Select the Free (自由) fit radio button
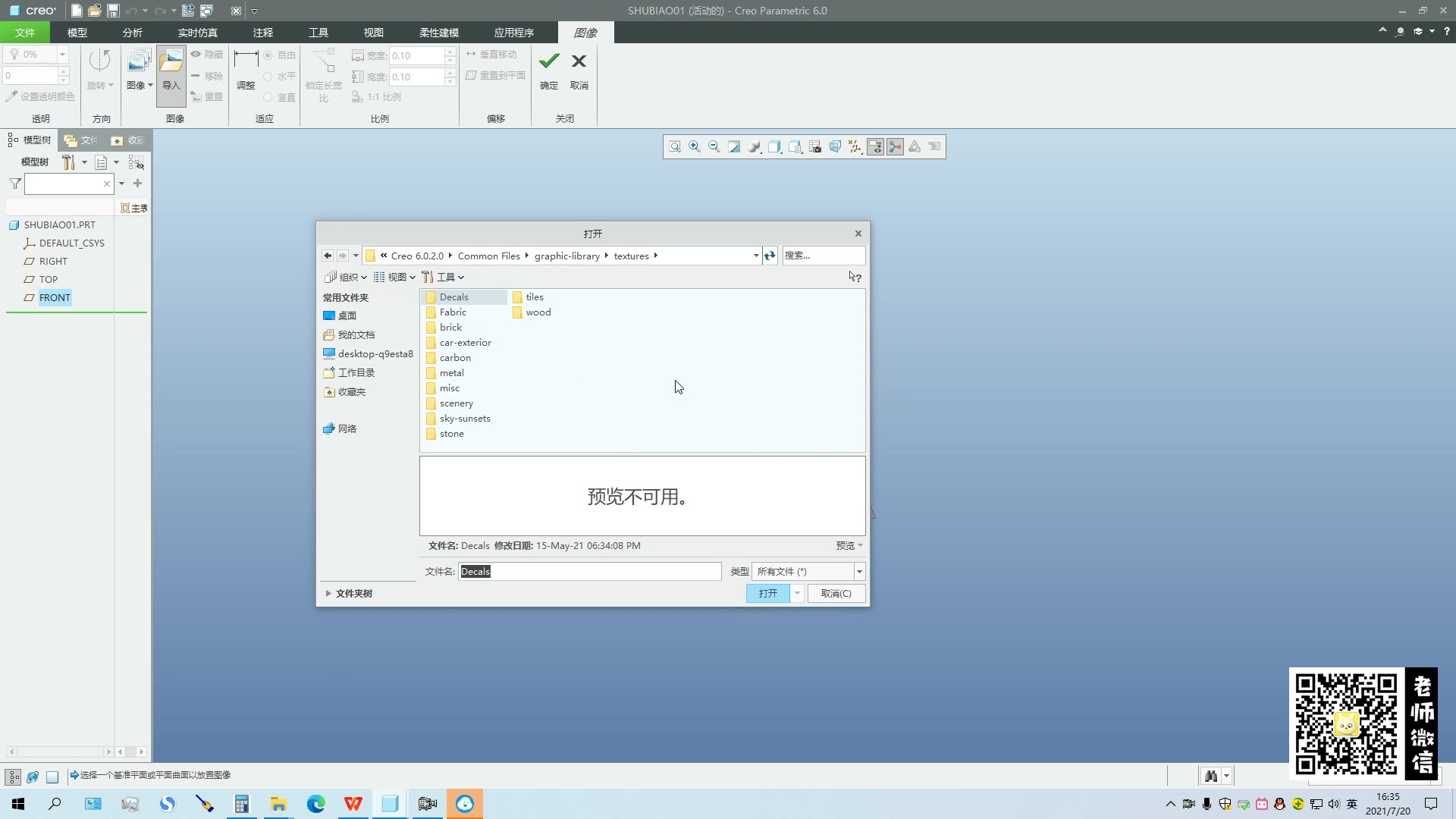Screen dimensions: 1456x819 [x=268, y=55]
